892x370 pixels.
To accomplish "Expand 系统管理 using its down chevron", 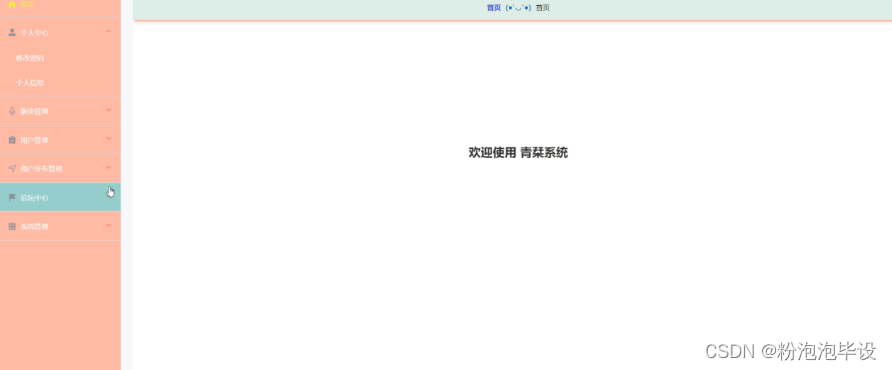I will tap(109, 225).
